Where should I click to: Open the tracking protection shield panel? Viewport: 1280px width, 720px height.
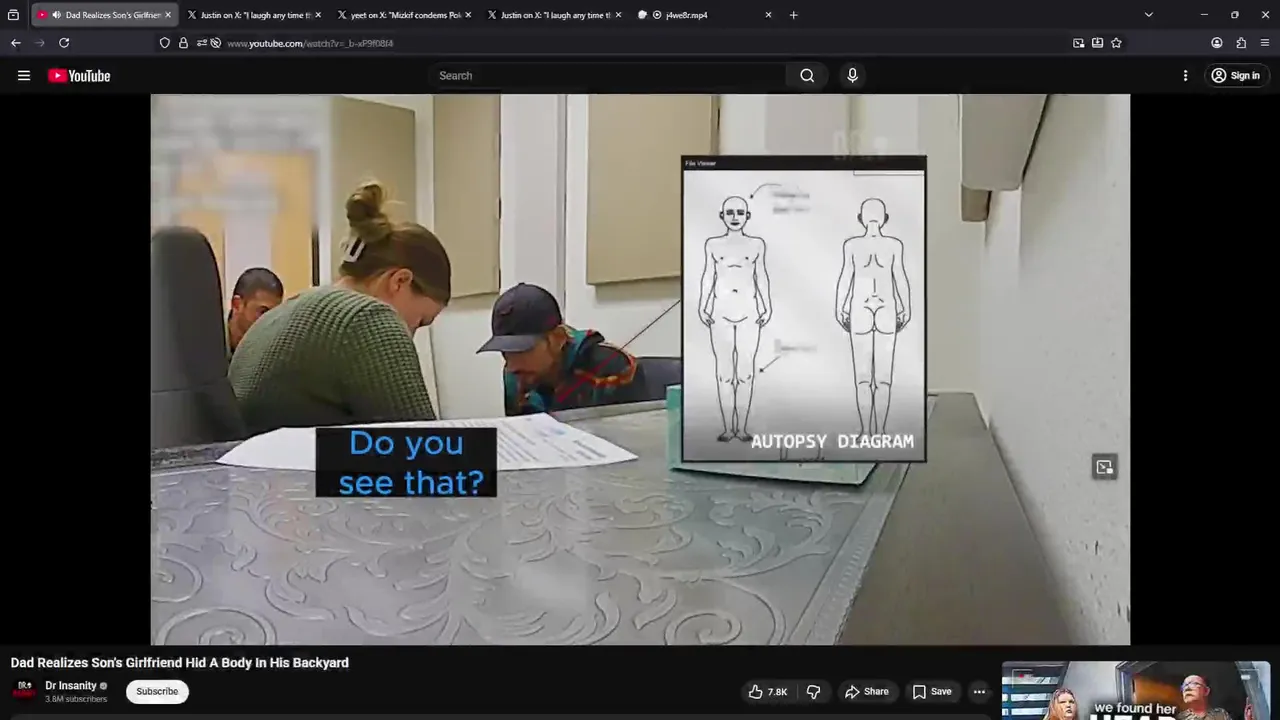click(165, 43)
